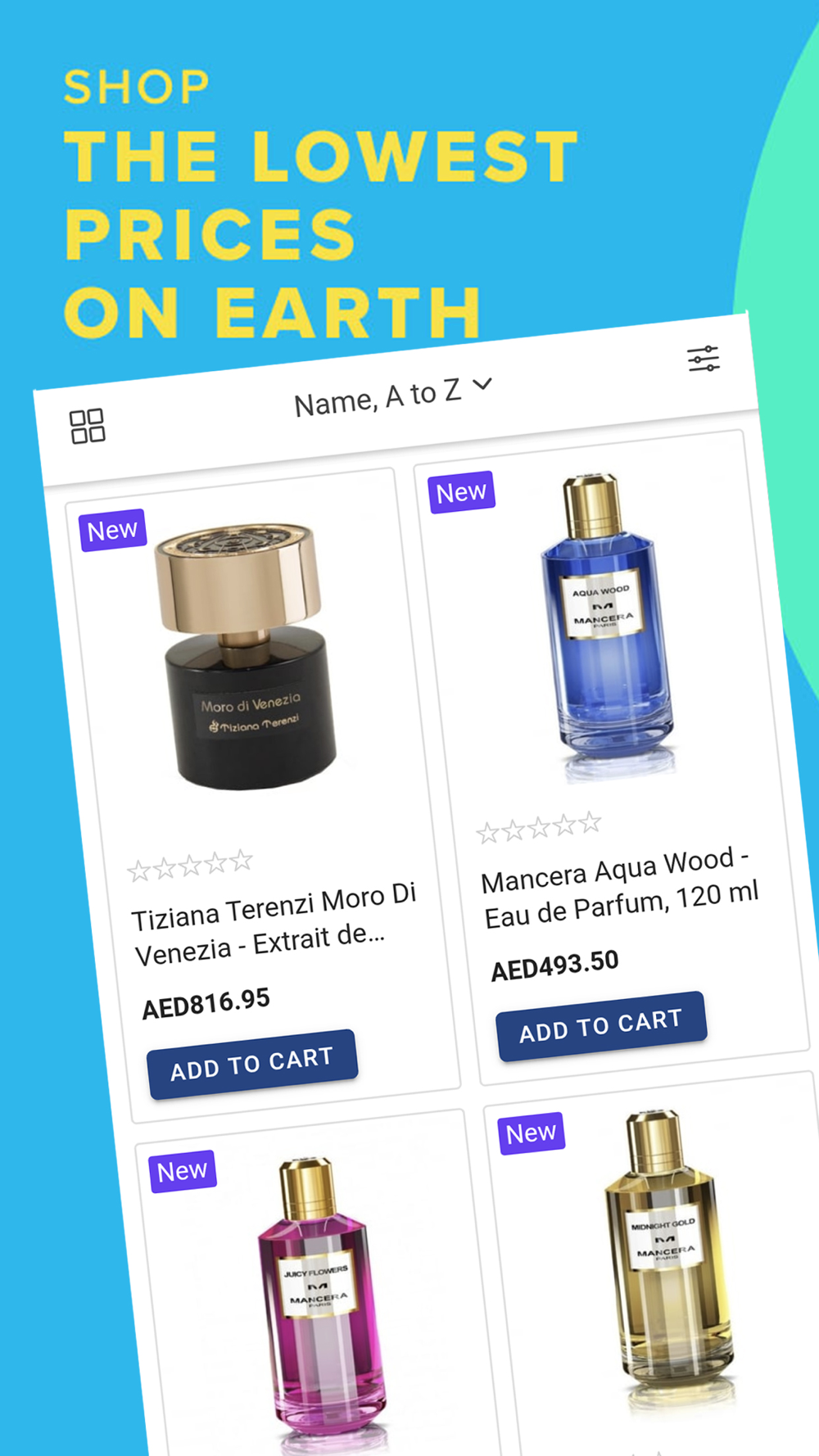
Task: Open Tiziana Terenzi Moro Di Venezia title link
Action: [x=276, y=924]
